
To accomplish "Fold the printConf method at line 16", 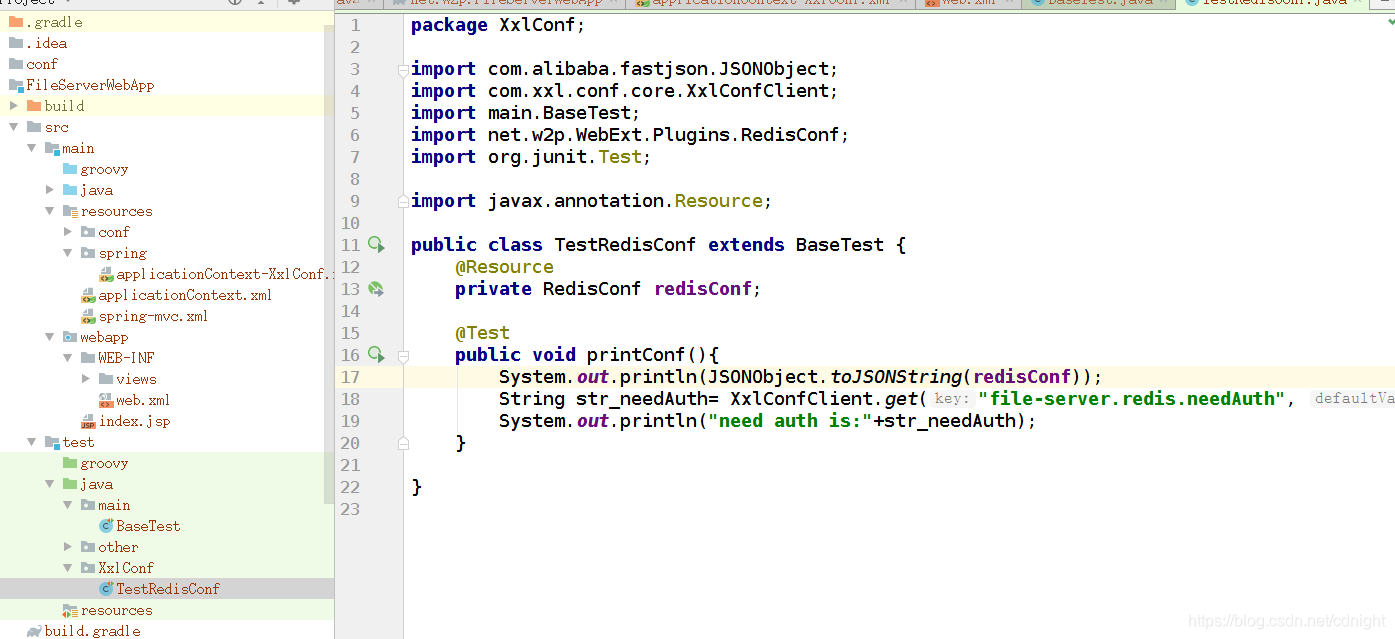I will 403,355.
